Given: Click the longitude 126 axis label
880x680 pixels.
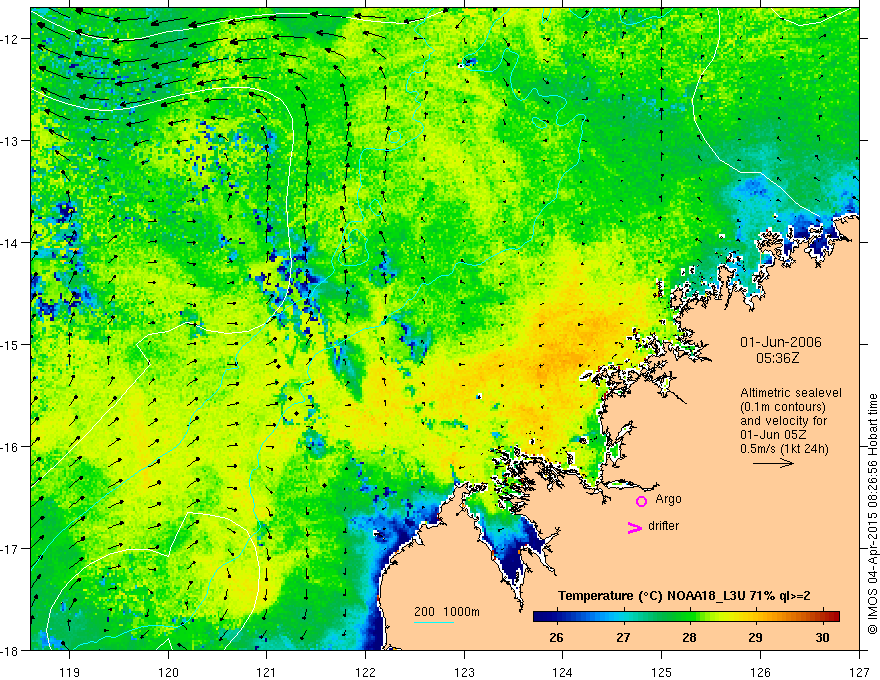Looking at the screenshot, I should 760,672.
